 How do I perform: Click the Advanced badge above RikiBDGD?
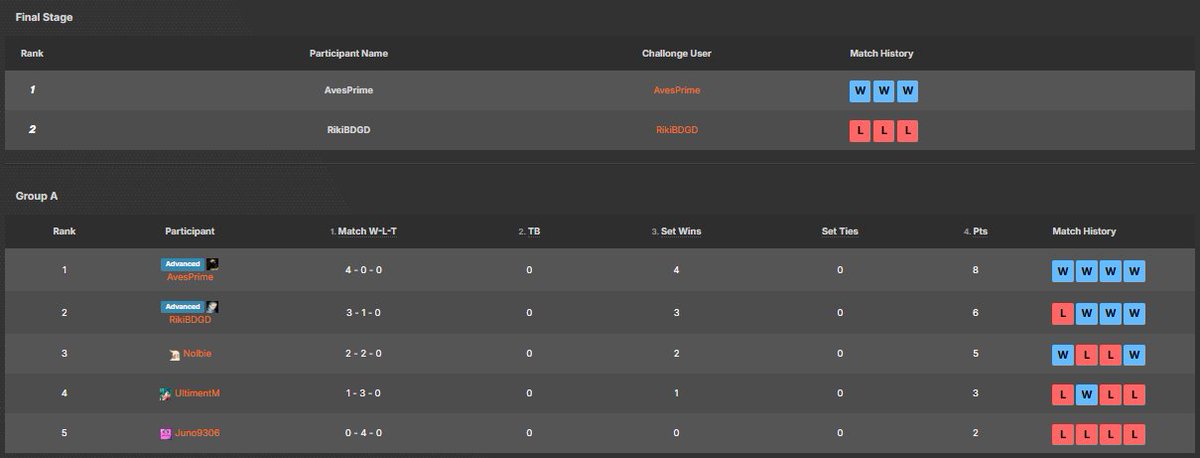click(x=183, y=306)
